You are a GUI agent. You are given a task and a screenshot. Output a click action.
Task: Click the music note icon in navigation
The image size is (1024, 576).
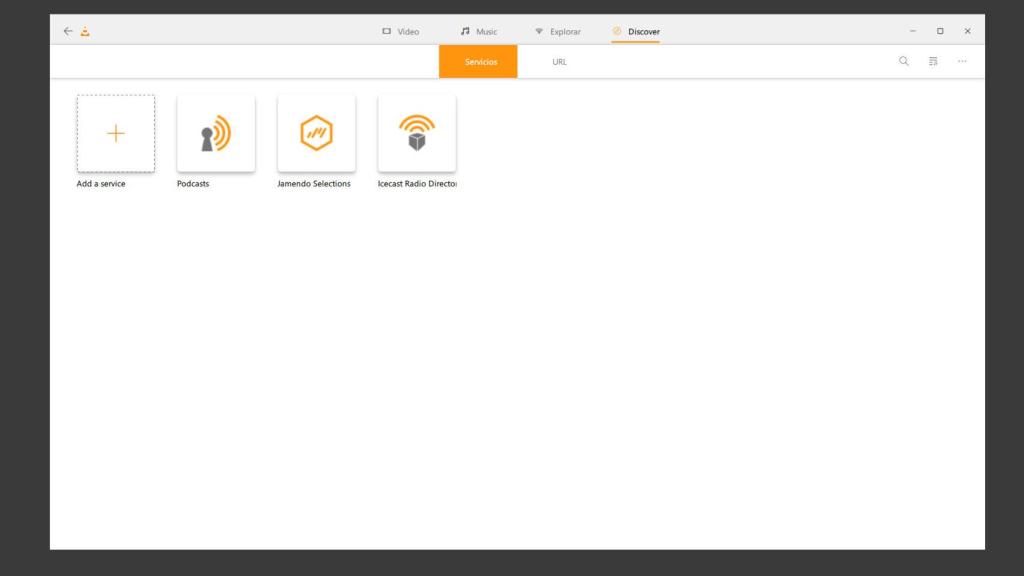467,31
